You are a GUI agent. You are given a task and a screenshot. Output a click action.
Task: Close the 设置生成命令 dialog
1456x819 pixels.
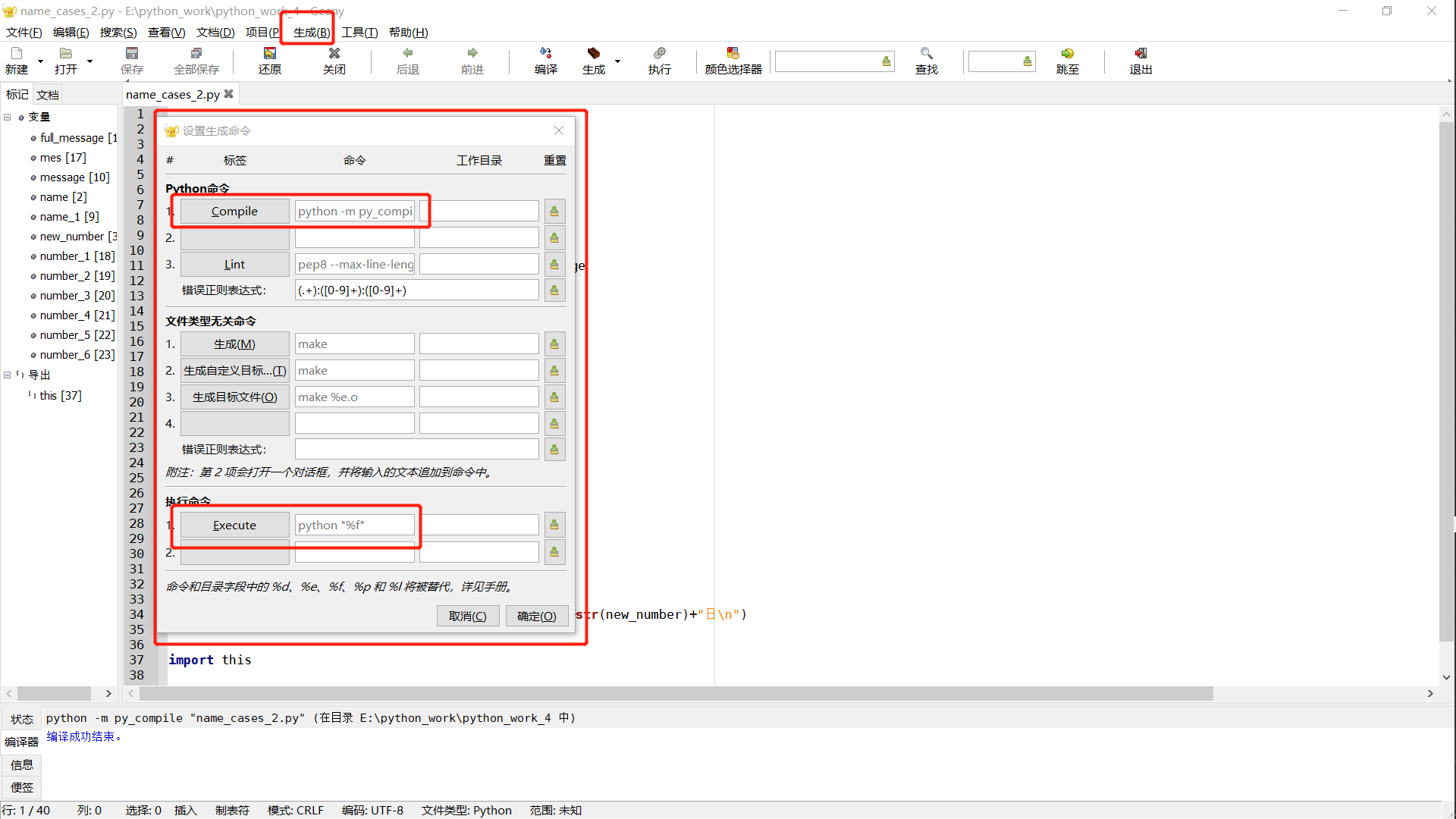559,130
